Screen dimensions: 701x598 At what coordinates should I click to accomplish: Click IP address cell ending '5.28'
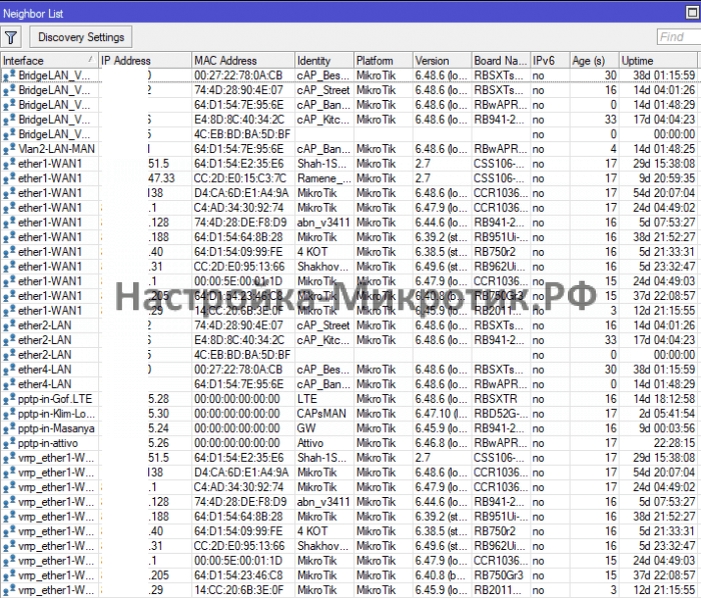point(159,399)
